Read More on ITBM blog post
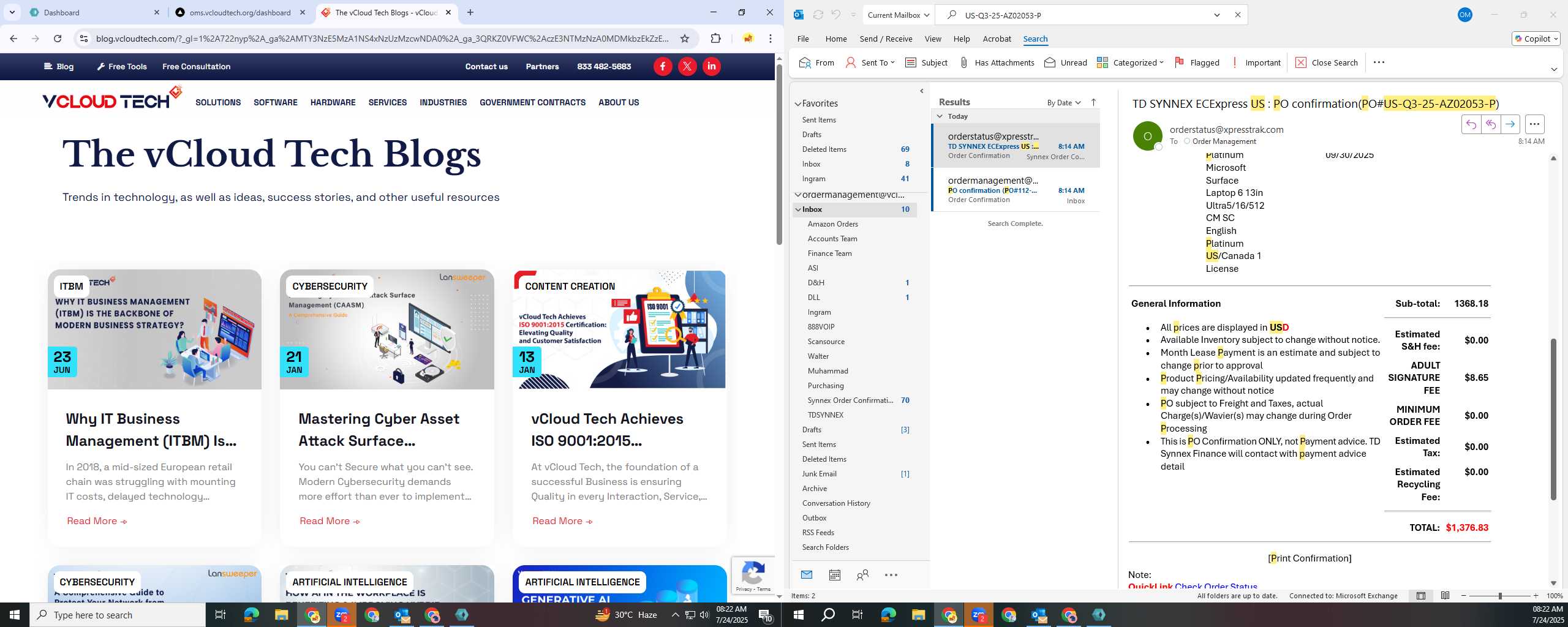The height and width of the screenshot is (627, 1568). click(x=97, y=521)
